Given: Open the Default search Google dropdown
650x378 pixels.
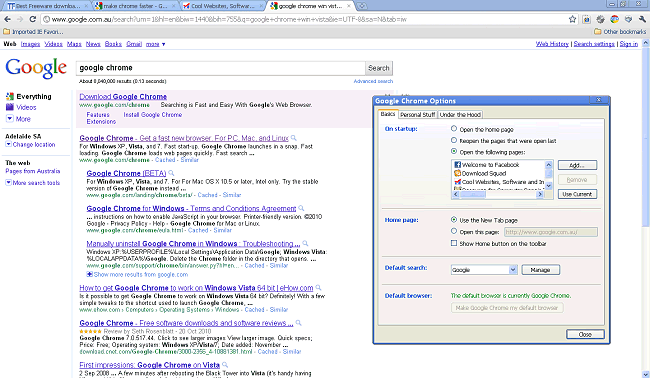Looking at the screenshot, I should pos(484,270).
